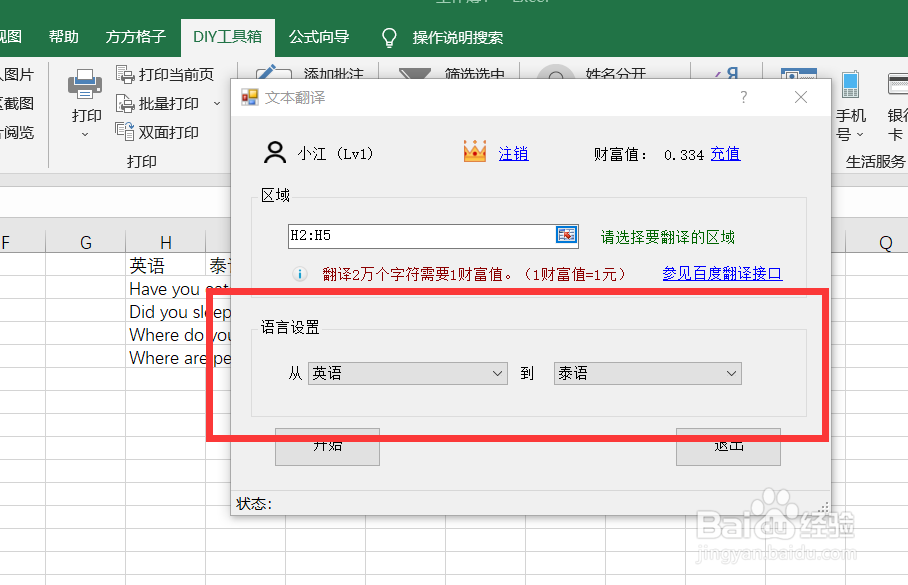Select the DIY工具箱 tab
This screenshot has width=908, height=585.
point(228,37)
